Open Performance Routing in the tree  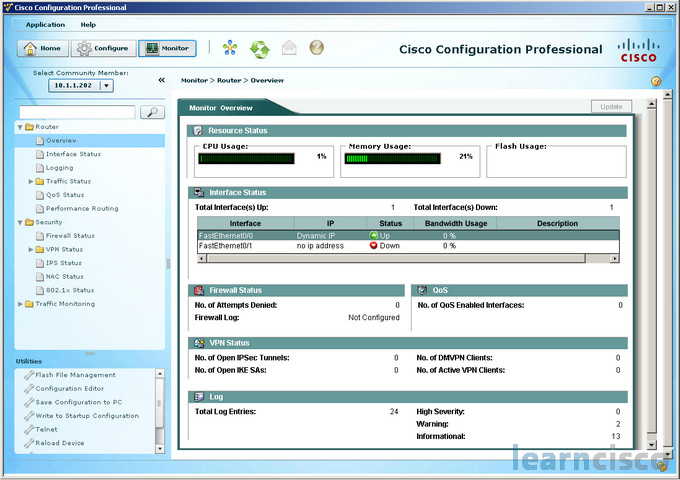point(82,209)
